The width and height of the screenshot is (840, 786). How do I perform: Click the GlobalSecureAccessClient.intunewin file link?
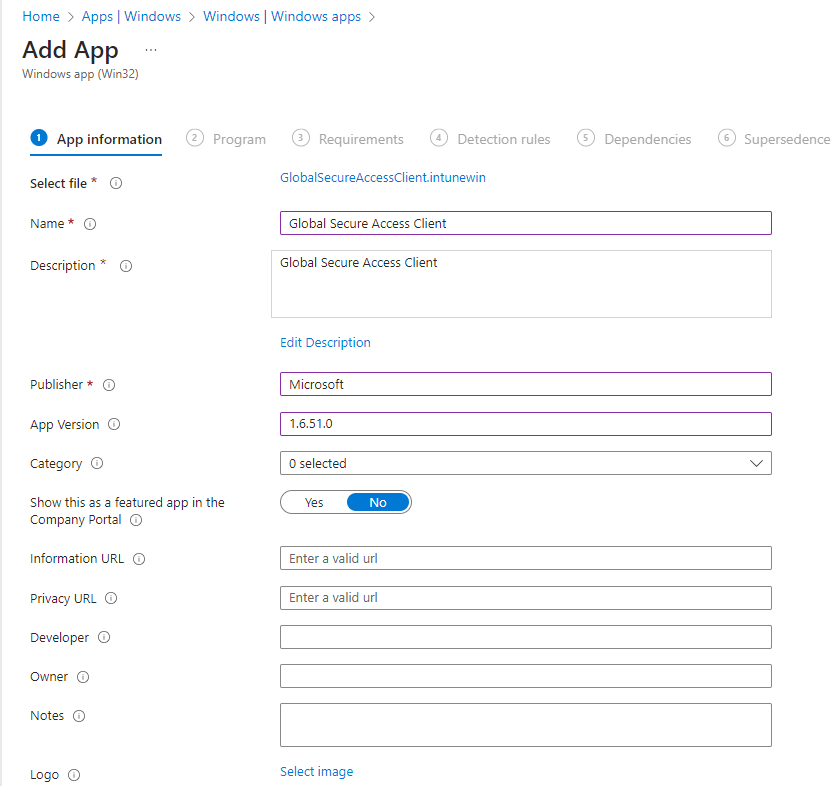coord(383,177)
